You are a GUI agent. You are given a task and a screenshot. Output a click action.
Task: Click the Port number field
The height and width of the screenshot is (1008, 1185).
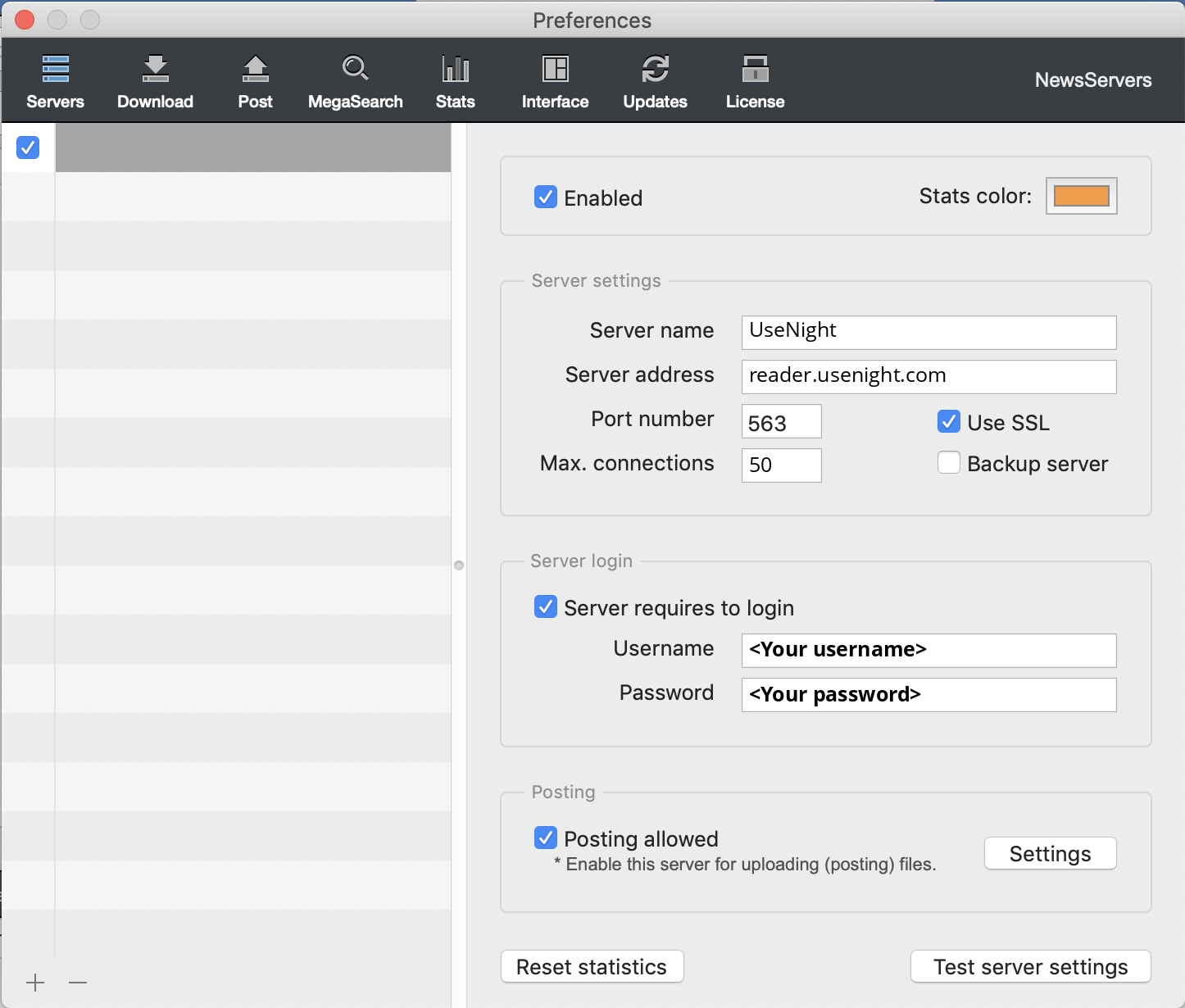pyautogui.click(x=782, y=421)
